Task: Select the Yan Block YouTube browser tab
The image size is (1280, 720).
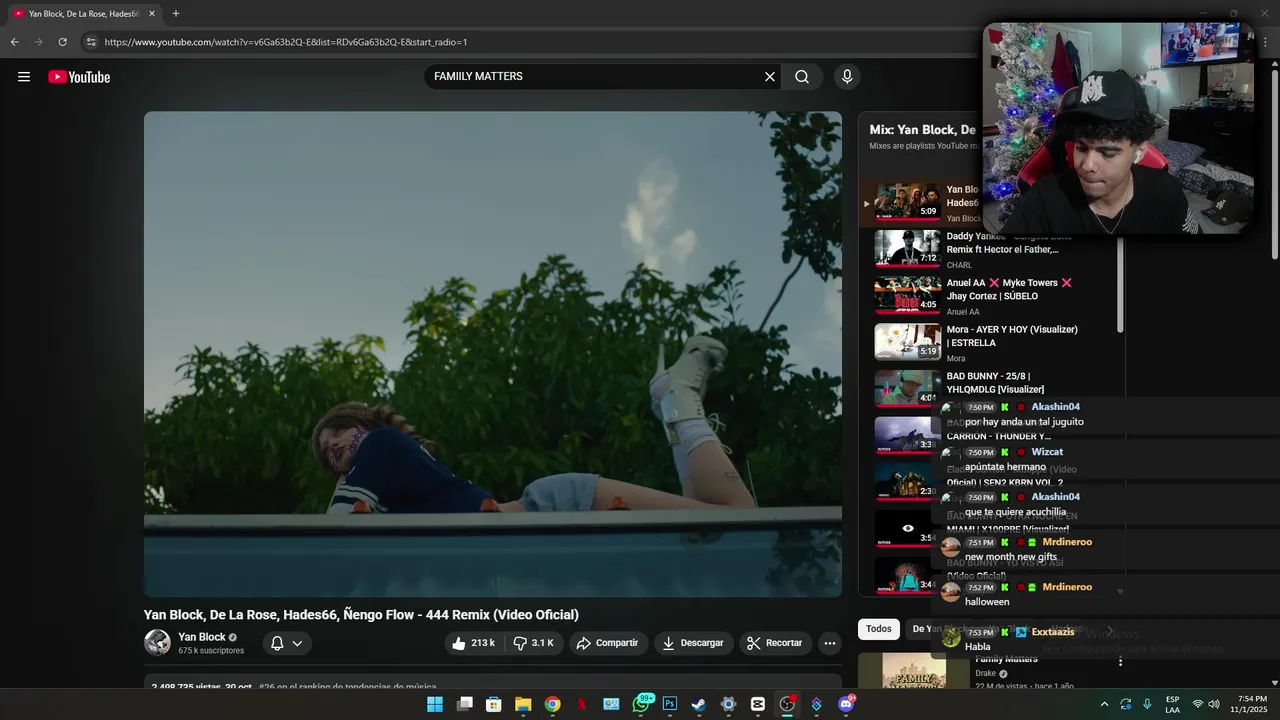Action: click(x=84, y=14)
